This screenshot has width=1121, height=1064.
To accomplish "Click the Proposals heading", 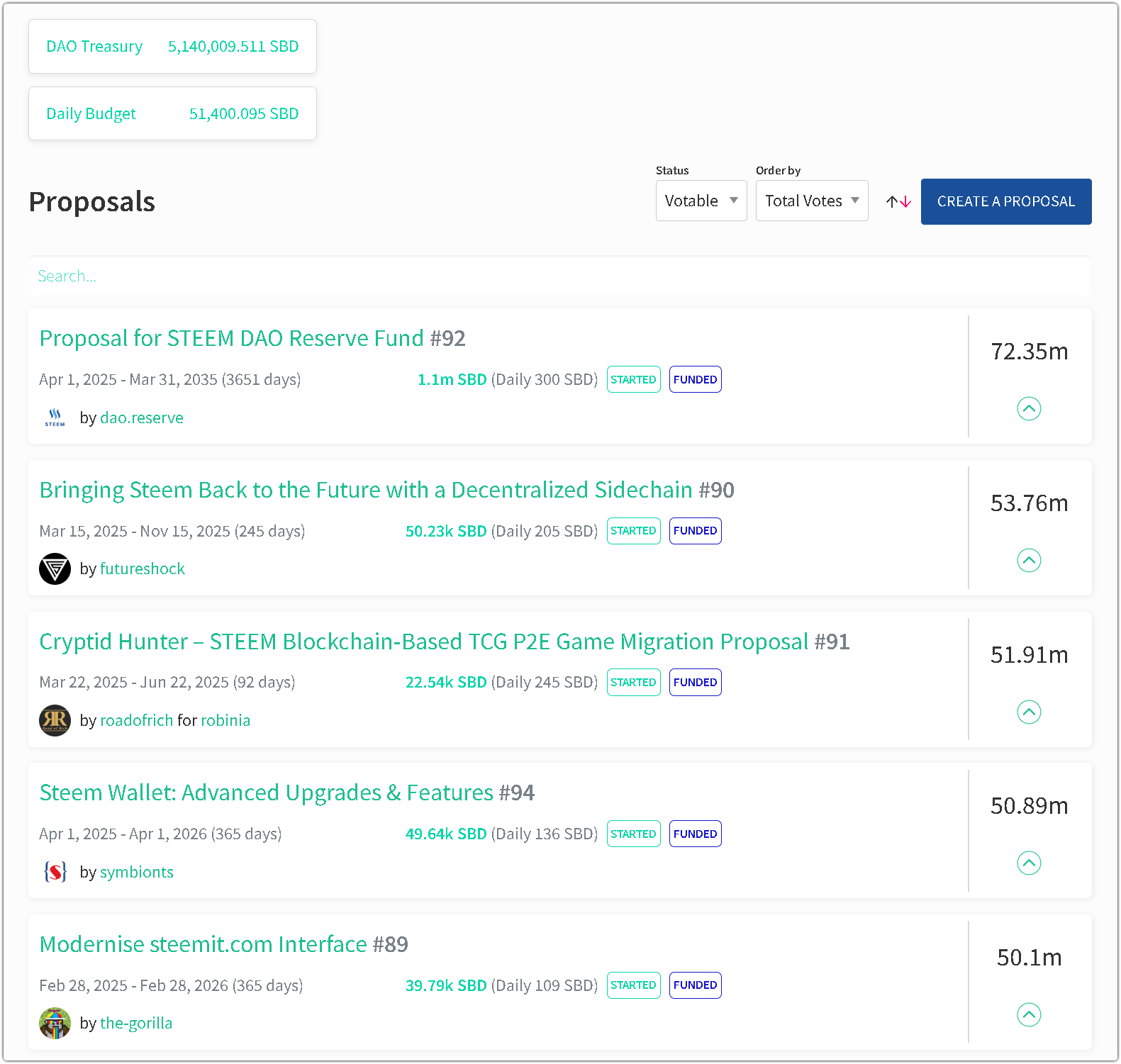I will point(92,202).
